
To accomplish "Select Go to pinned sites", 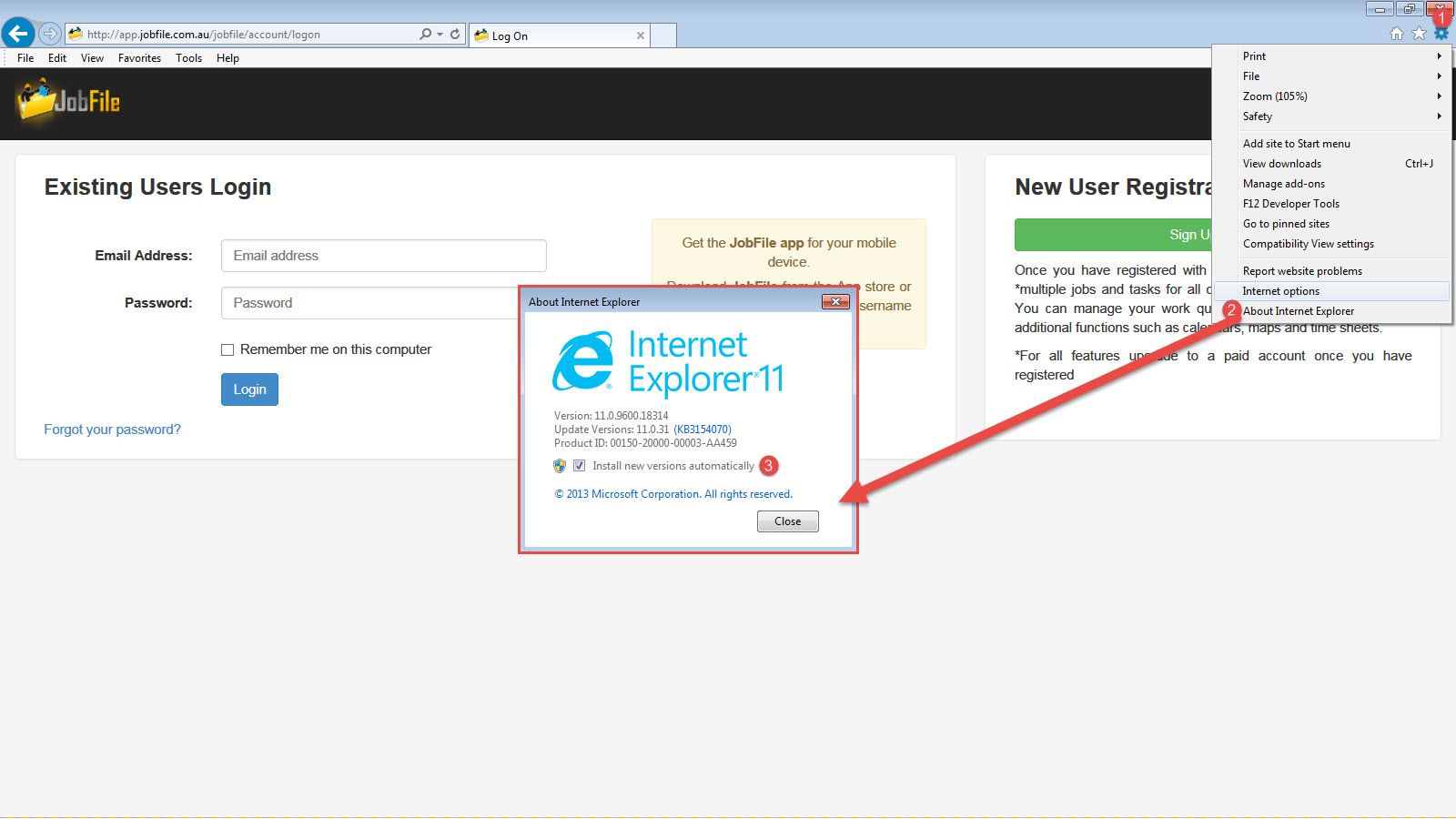I will pos(1331,224).
